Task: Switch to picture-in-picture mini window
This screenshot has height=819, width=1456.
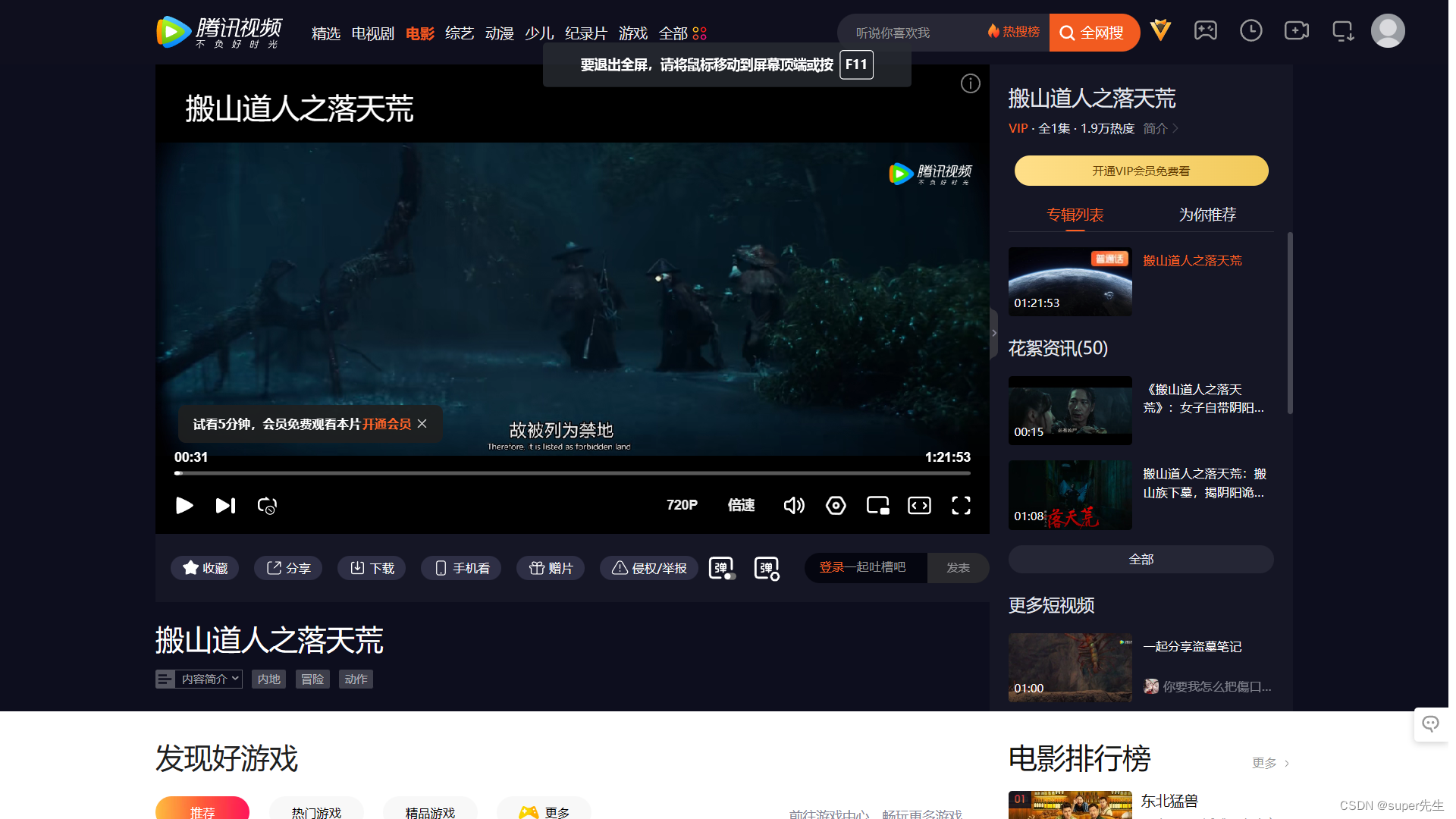Action: point(878,506)
